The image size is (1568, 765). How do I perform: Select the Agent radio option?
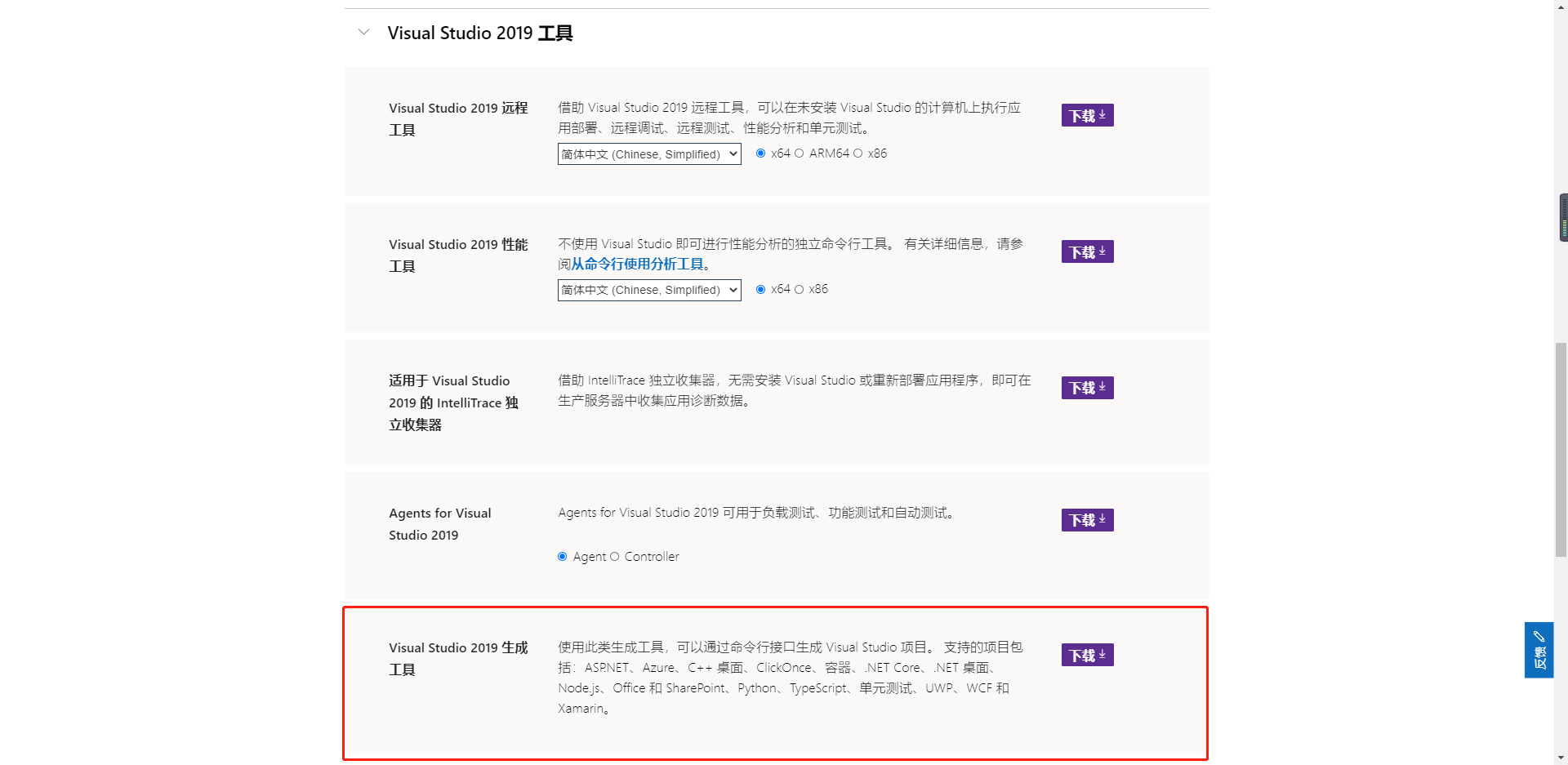562,557
